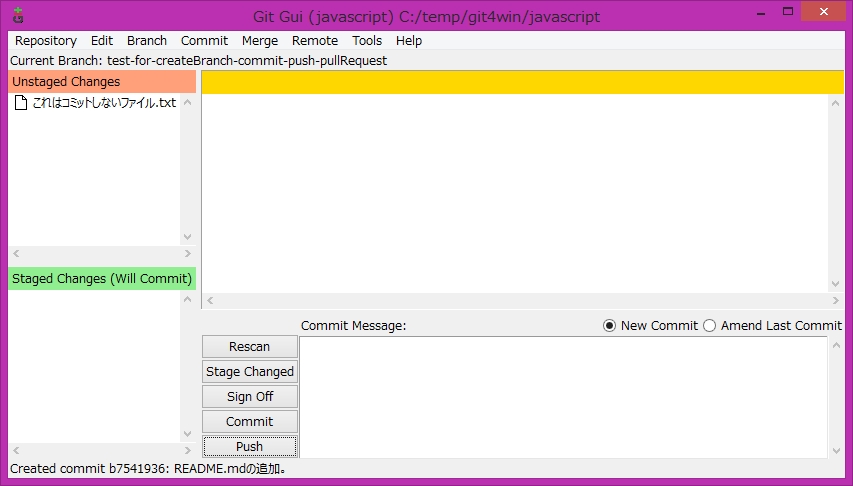Screen dimensions: 853x486
Task: Open the Branch menu
Action: (x=147, y=41)
